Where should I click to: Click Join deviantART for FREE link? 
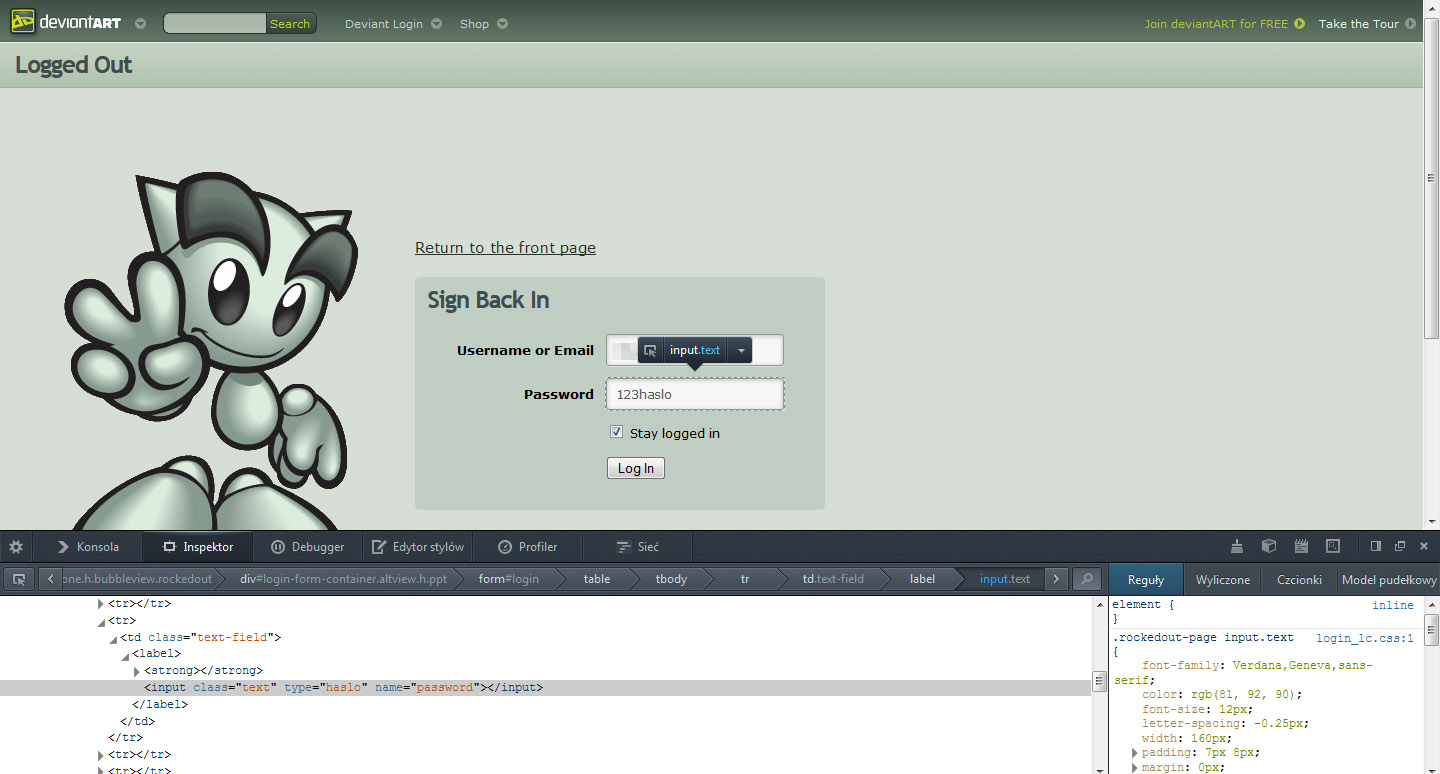[1216, 23]
